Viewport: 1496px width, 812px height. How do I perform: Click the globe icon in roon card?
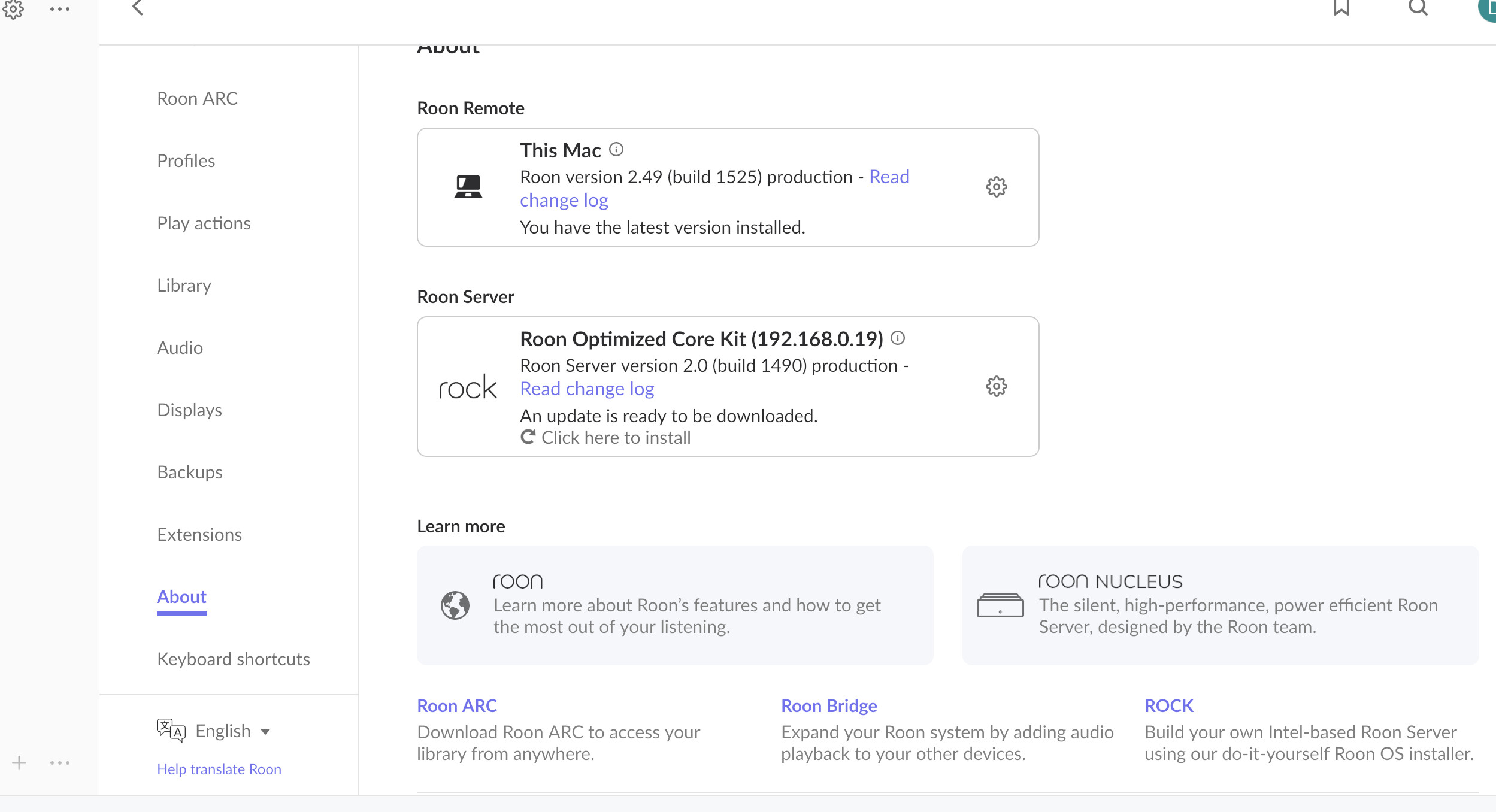point(455,605)
